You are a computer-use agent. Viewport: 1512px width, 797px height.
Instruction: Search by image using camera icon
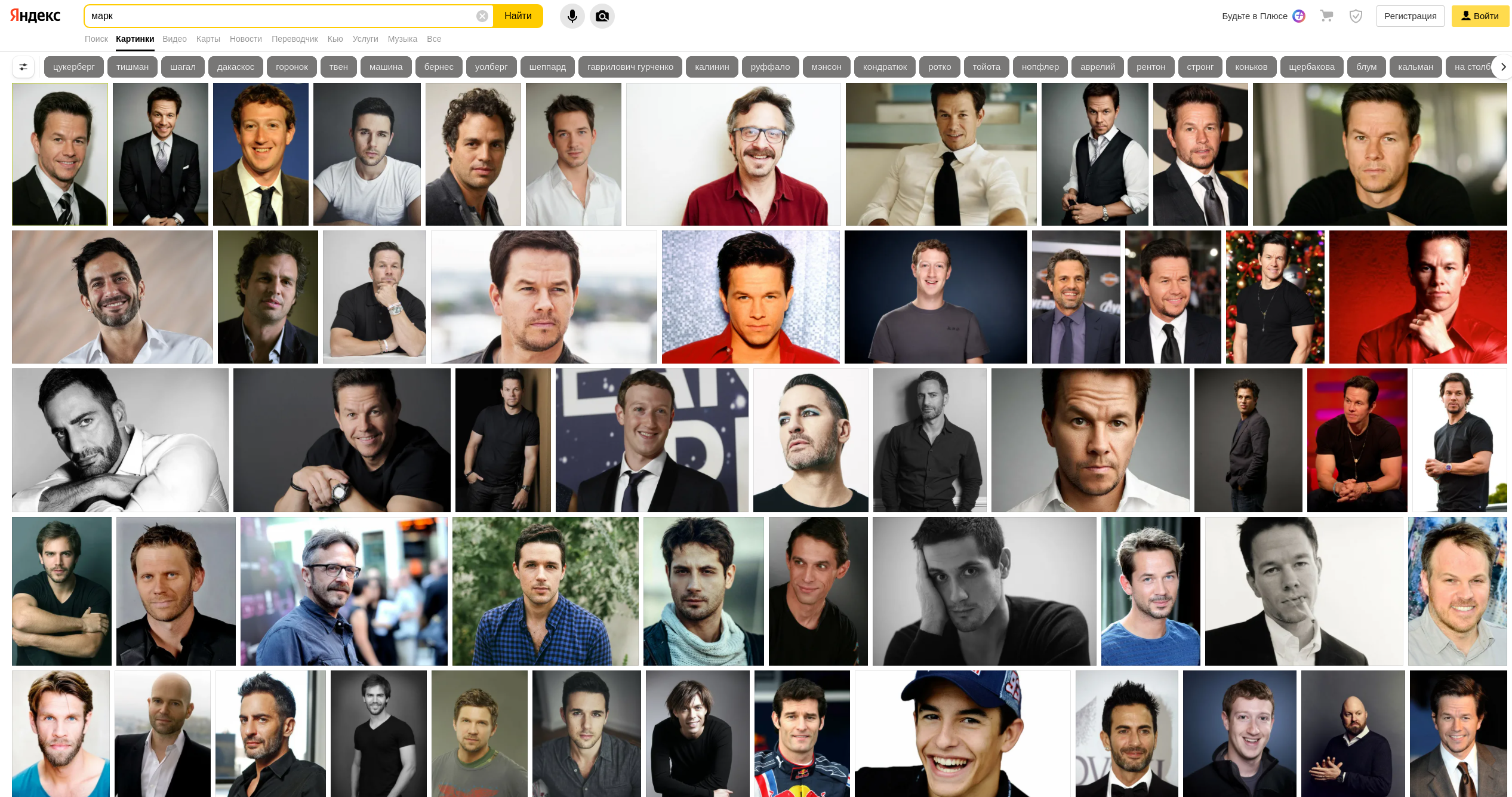coord(602,16)
